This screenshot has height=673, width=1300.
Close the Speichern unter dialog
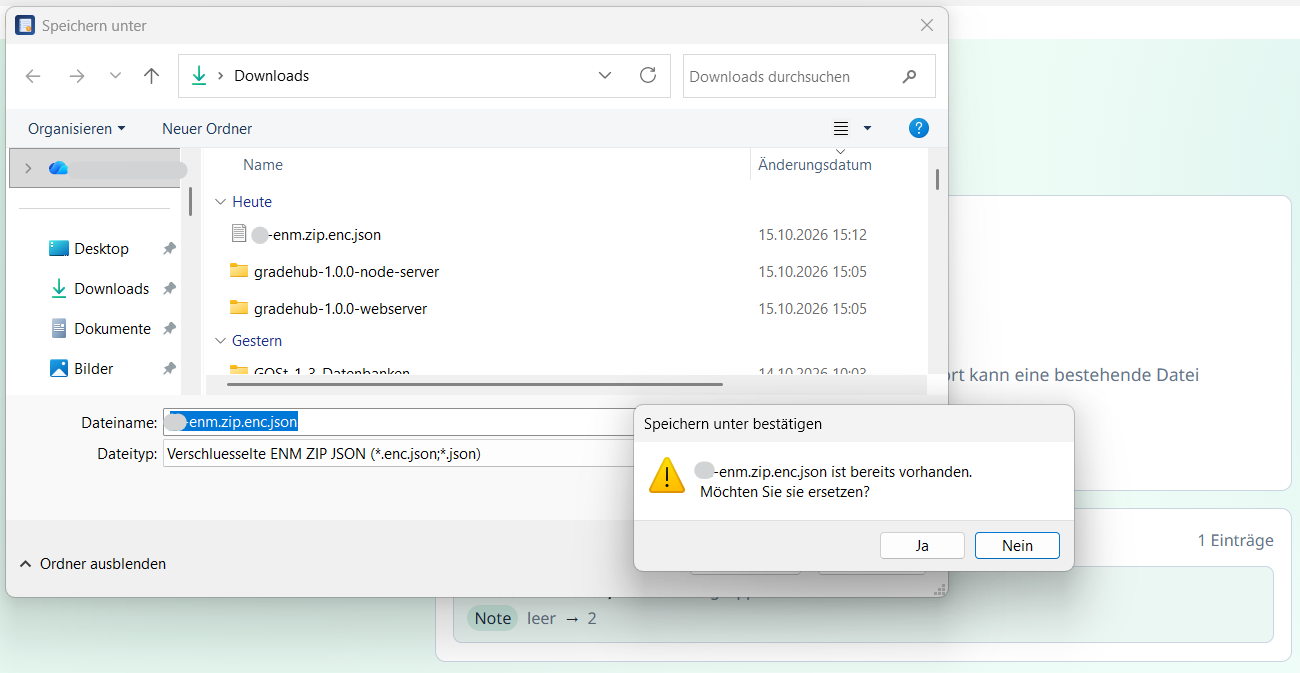point(927,26)
